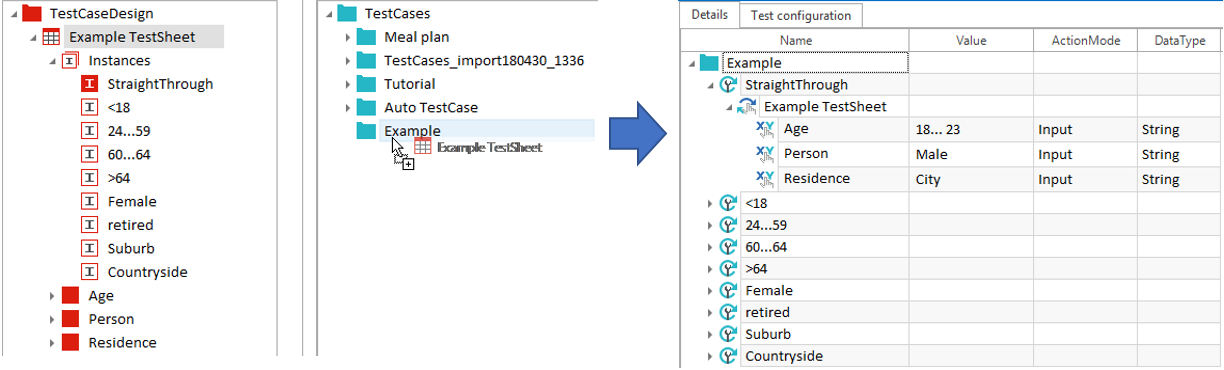Select the StraightThrough instance icon in the left tree
Screen dimensions: 1224x370
[x=88, y=84]
